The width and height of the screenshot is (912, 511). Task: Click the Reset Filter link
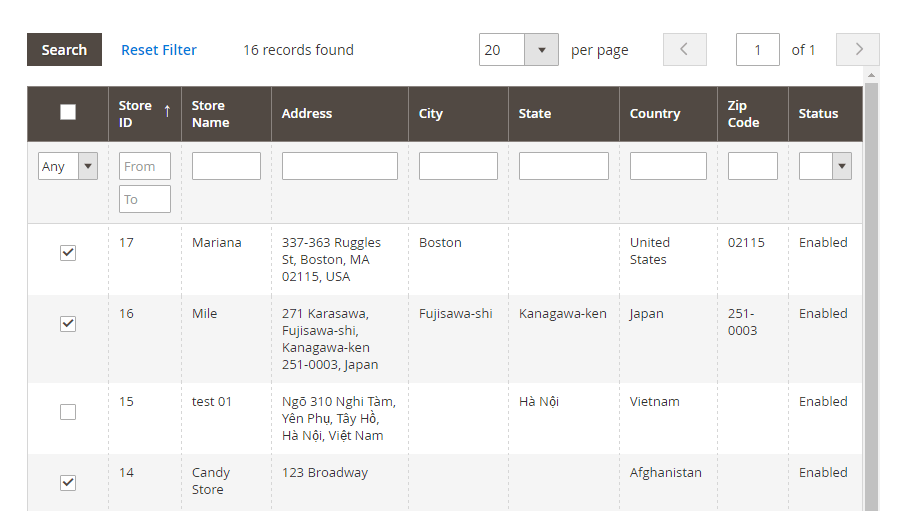click(x=159, y=50)
